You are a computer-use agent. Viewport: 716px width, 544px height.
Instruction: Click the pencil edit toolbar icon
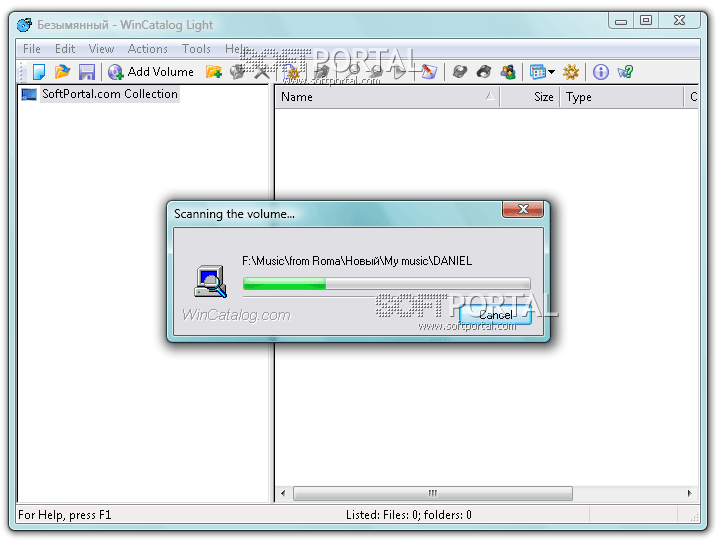pos(429,72)
